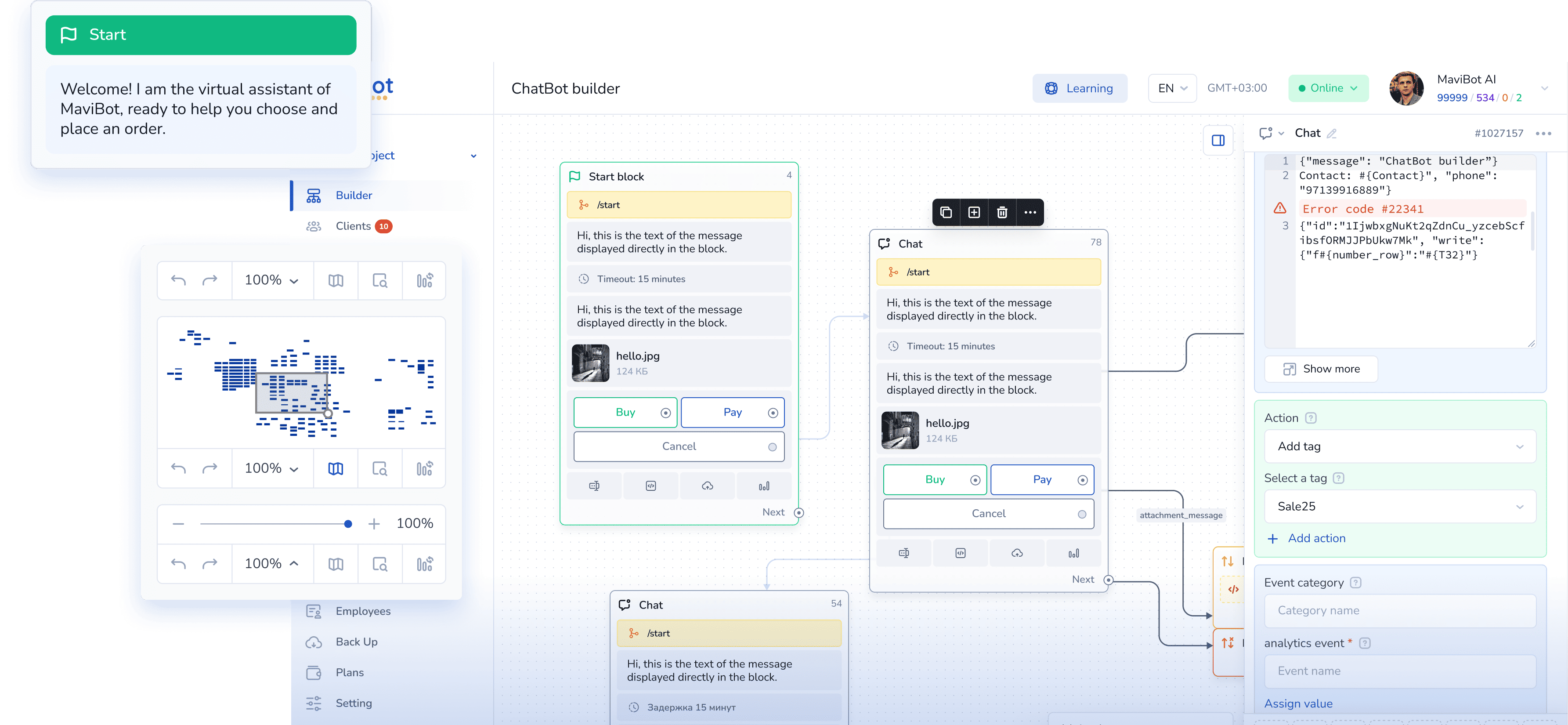Click the Category name input field
Screen dimensions: 1568x725
1399,611
